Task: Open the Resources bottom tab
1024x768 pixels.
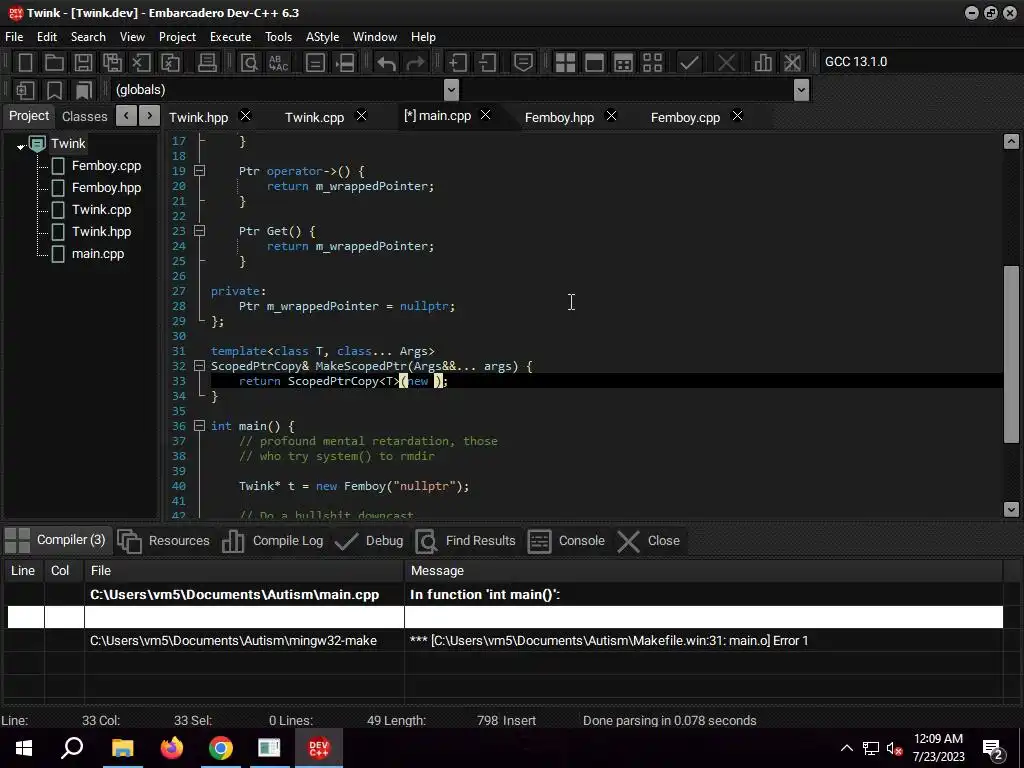Action: tap(163, 541)
